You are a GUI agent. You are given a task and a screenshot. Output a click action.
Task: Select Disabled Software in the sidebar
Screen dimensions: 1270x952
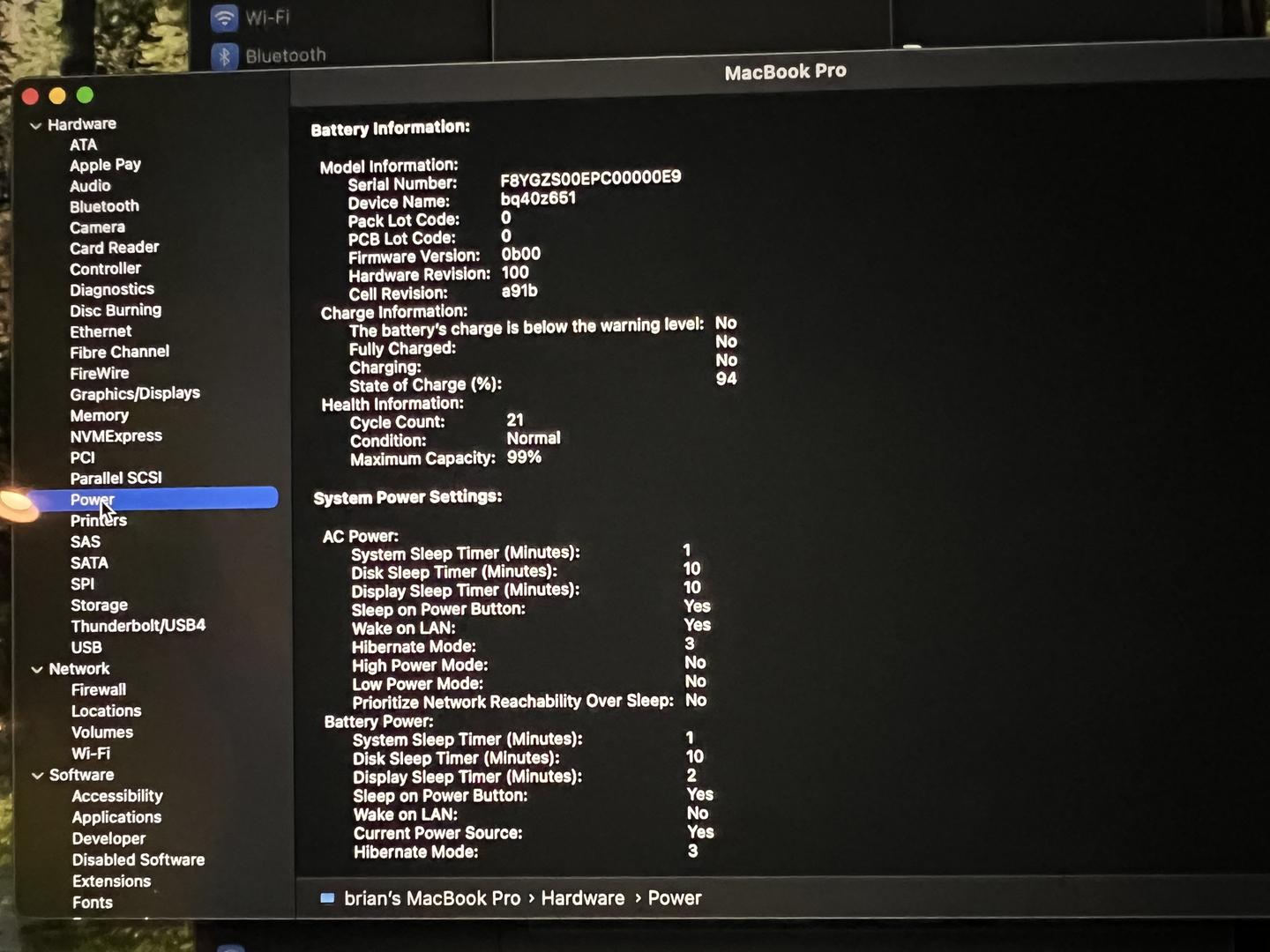pos(138,859)
